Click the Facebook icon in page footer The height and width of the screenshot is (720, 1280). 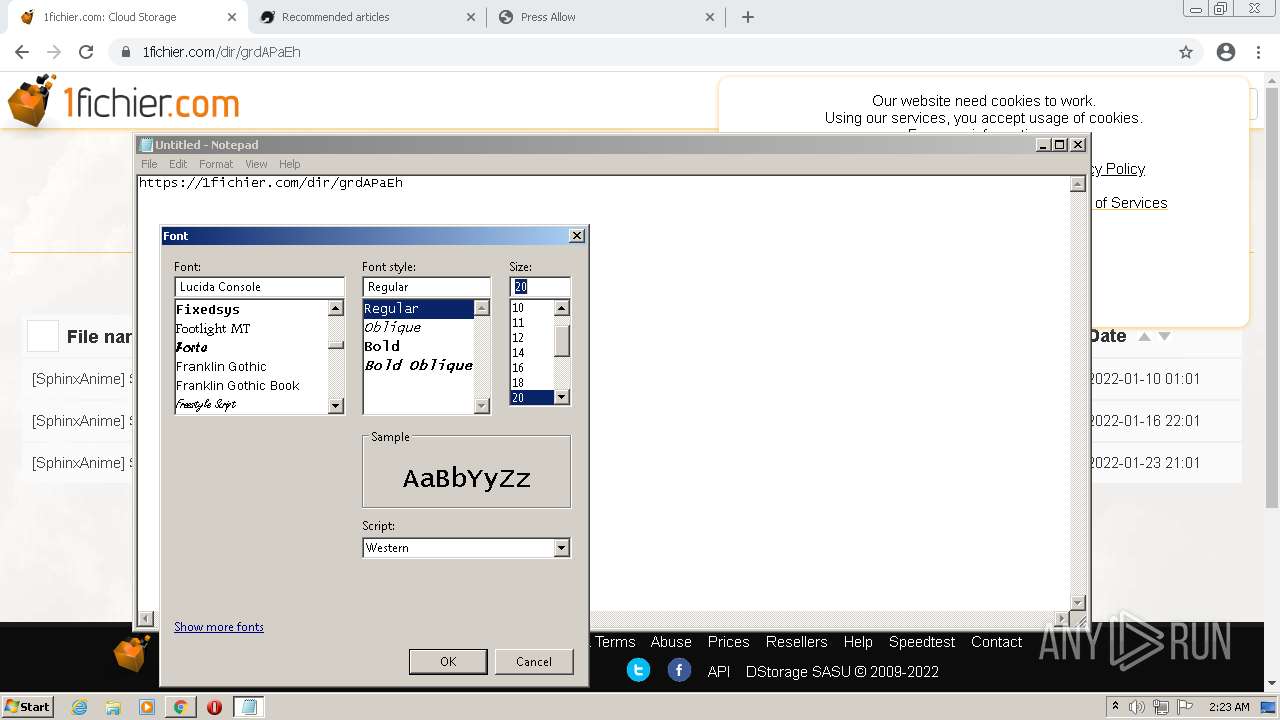679,670
